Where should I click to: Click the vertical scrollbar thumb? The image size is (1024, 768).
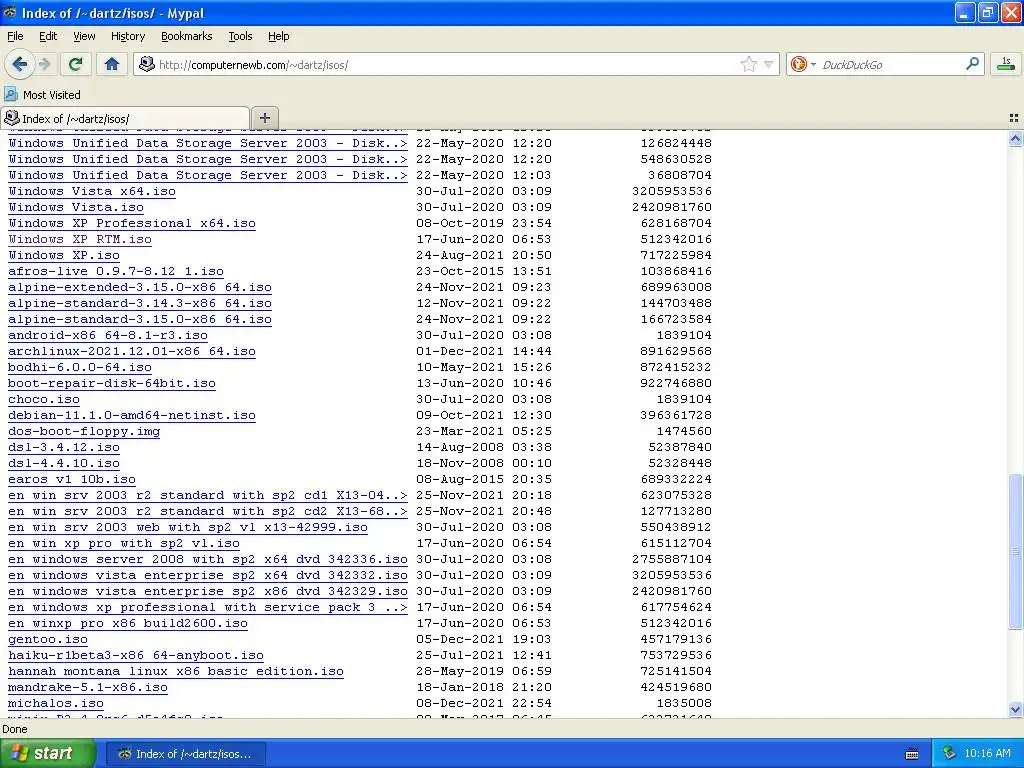(1015, 552)
